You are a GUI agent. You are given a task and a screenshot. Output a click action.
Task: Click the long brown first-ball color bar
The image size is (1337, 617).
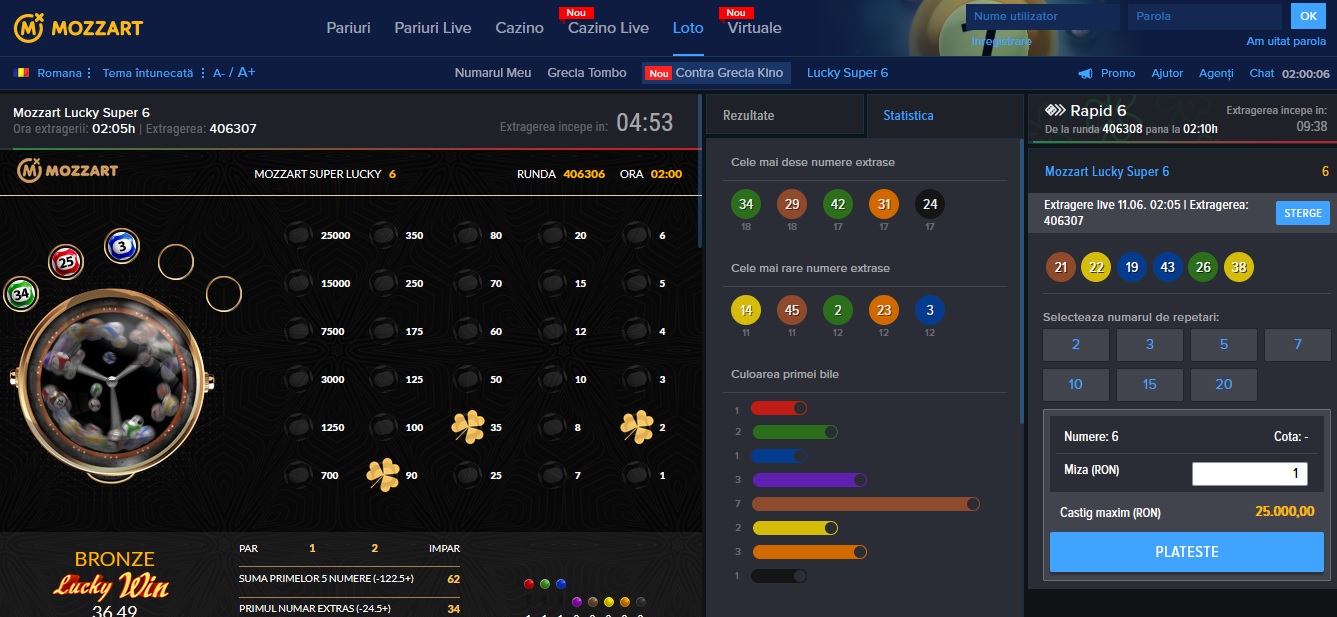tap(866, 504)
